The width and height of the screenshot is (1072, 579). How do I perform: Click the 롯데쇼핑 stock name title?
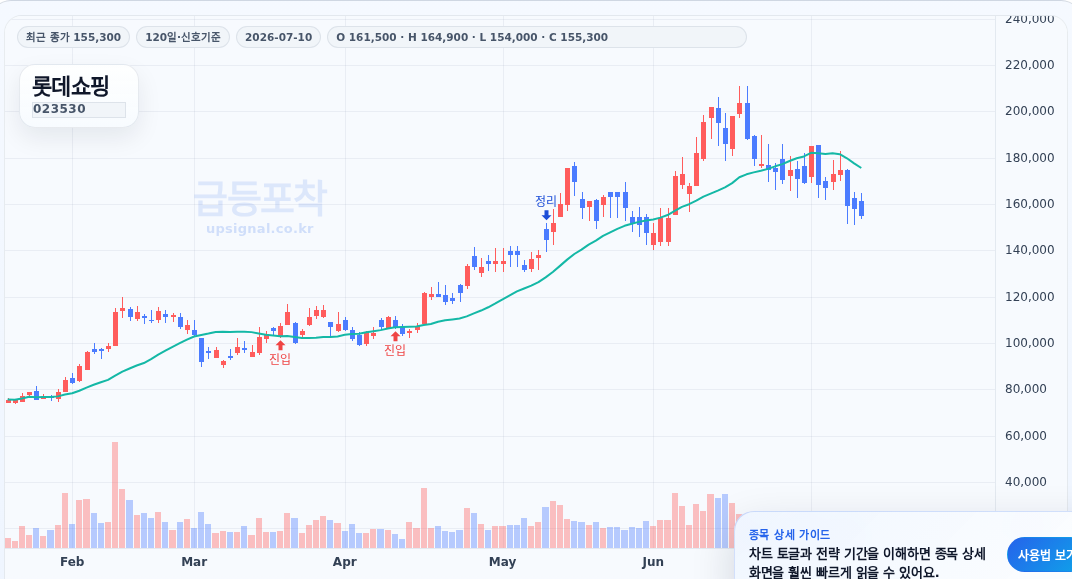[70, 86]
